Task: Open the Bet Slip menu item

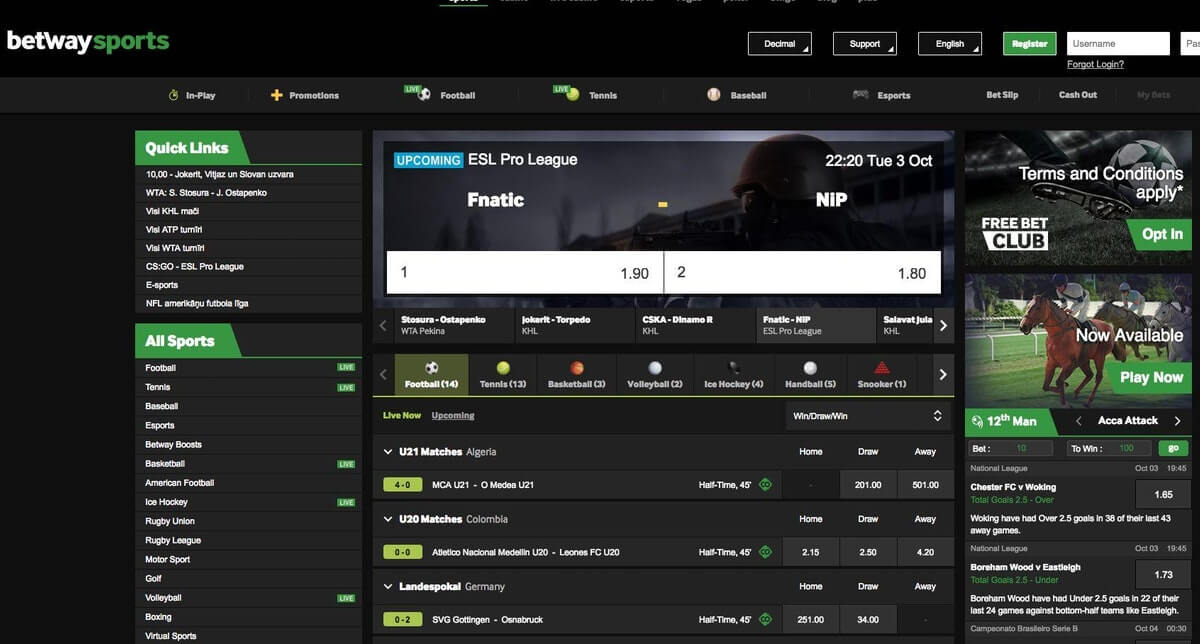Action: pos(1001,95)
